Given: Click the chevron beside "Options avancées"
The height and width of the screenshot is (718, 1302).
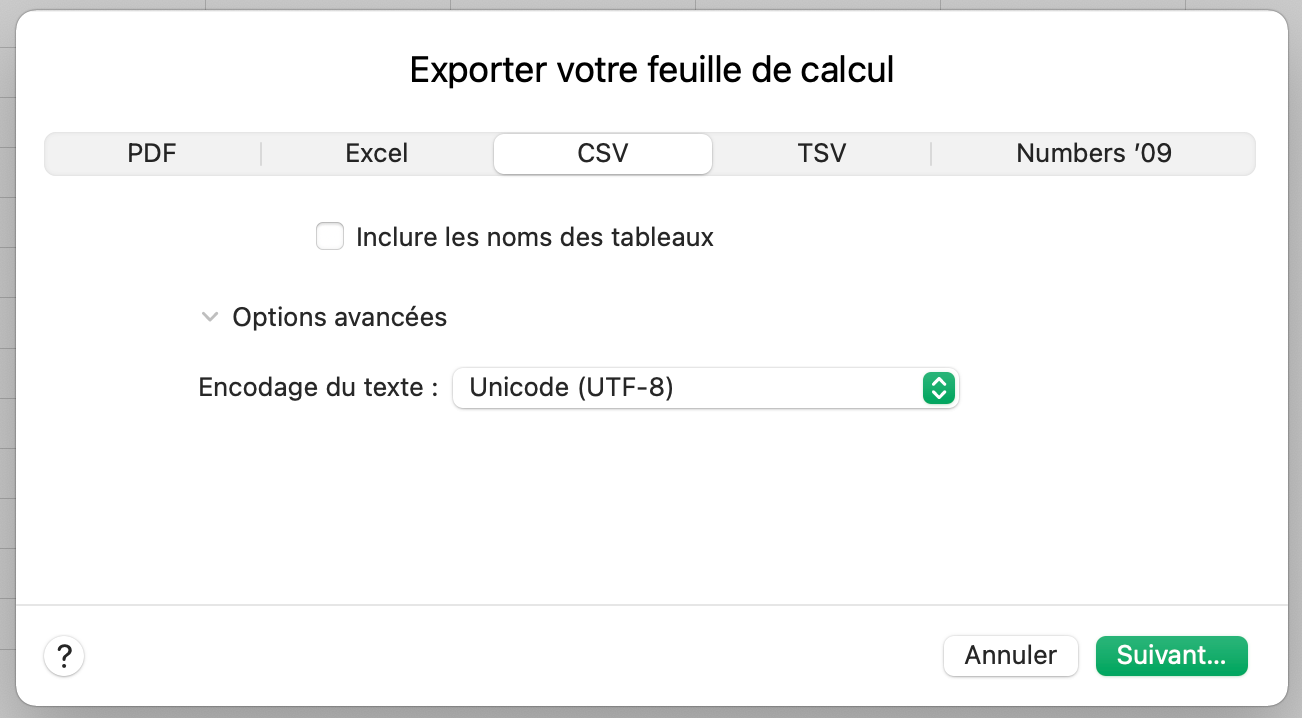Looking at the screenshot, I should (210, 316).
